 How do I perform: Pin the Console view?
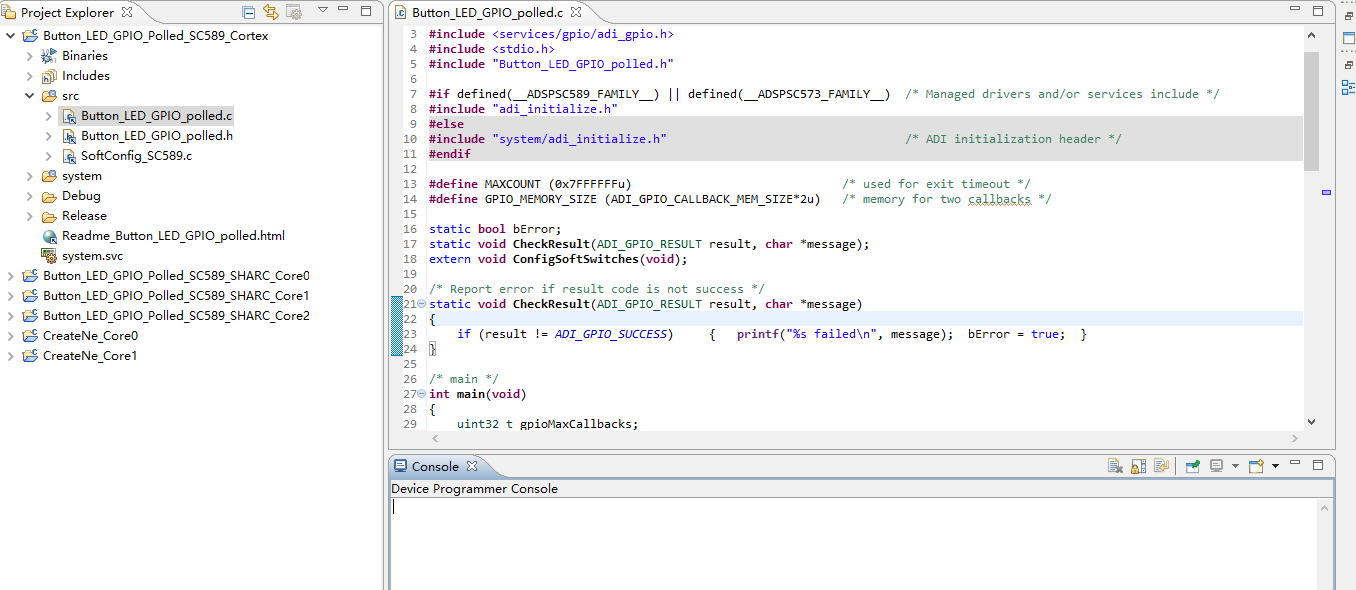pos(1192,466)
